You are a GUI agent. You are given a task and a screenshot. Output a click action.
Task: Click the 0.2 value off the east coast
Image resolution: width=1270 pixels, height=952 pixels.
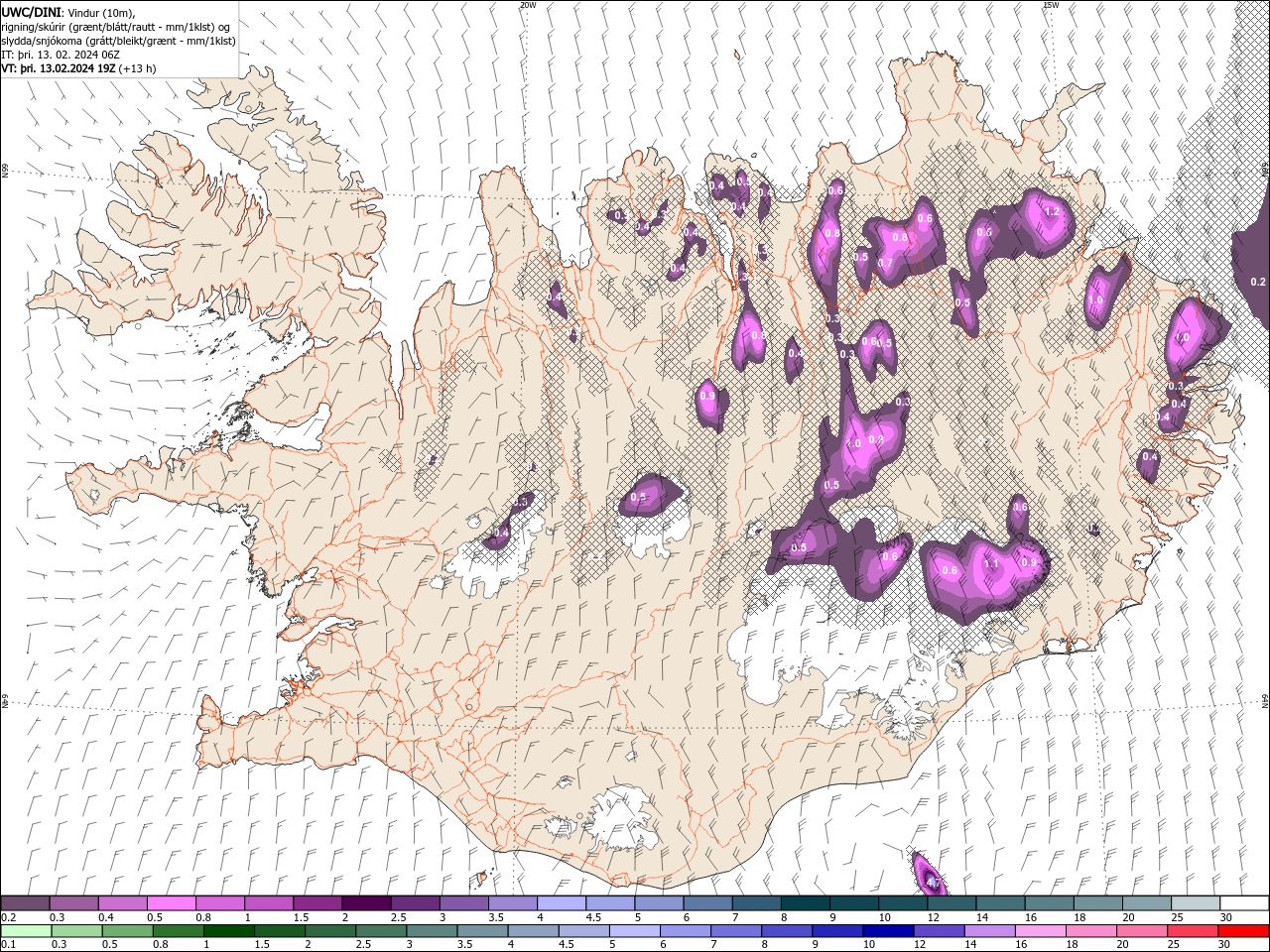[x=1258, y=282]
